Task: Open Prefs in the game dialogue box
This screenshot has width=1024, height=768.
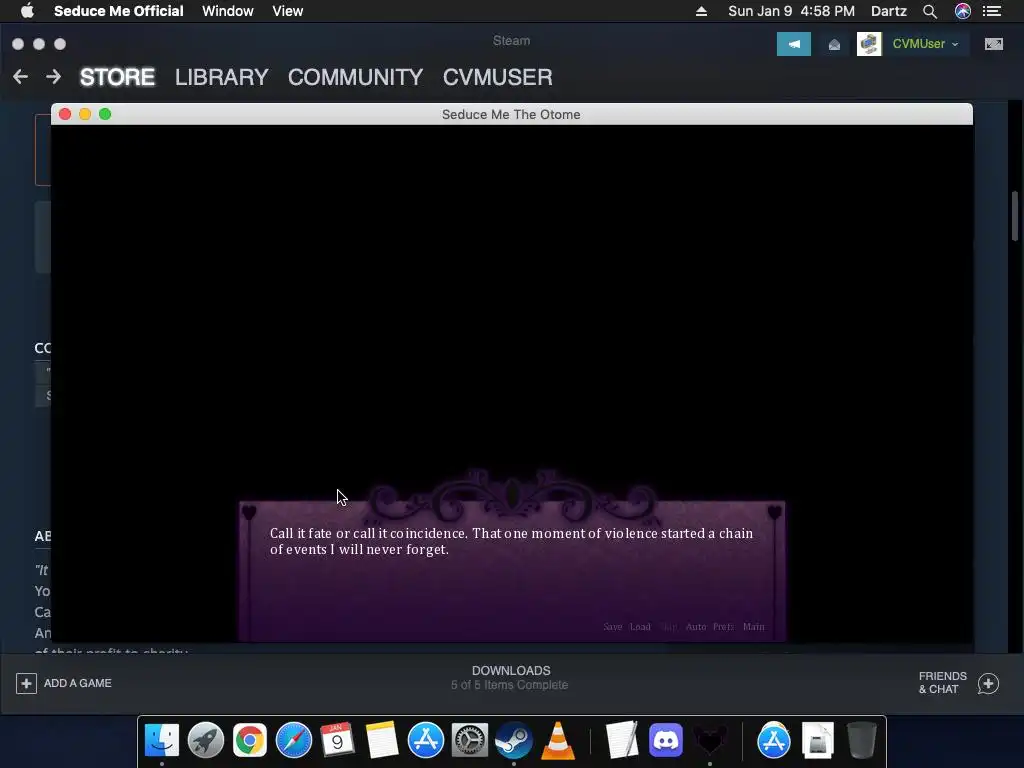Action: point(723,626)
